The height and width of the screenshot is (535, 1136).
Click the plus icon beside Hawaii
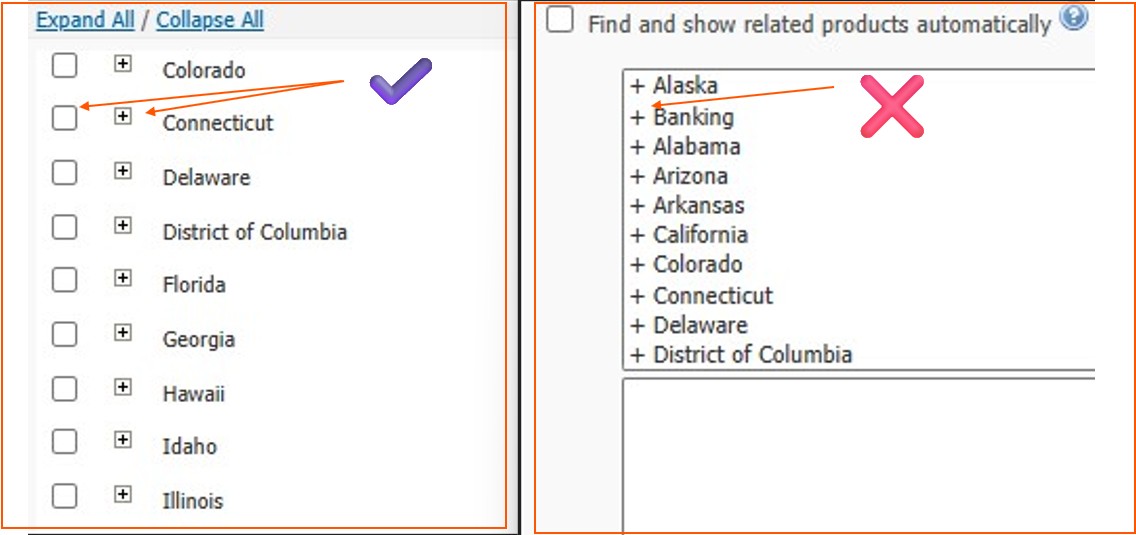[x=122, y=386]
